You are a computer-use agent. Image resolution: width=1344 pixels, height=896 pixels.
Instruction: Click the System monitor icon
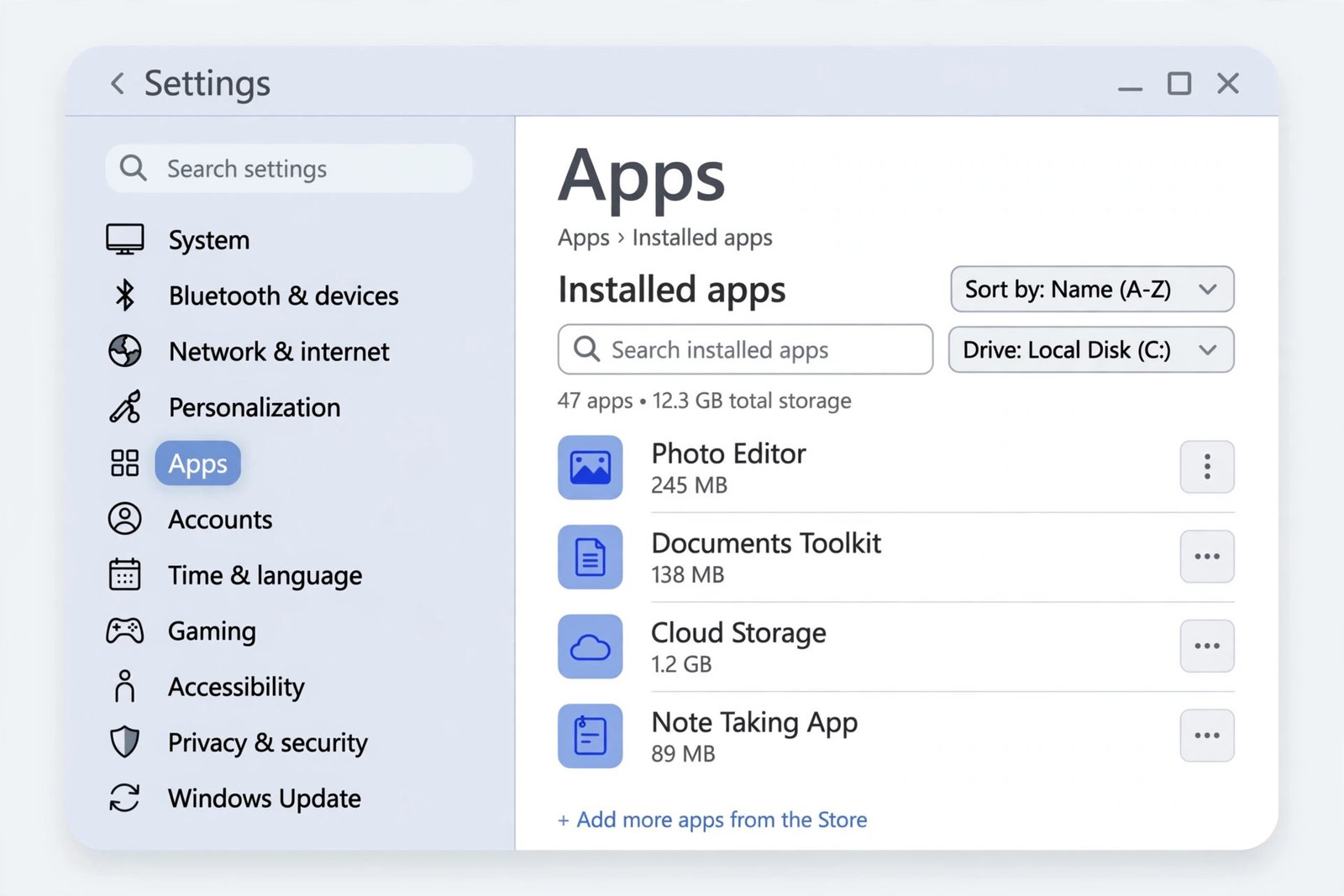[x=125, y=239]
